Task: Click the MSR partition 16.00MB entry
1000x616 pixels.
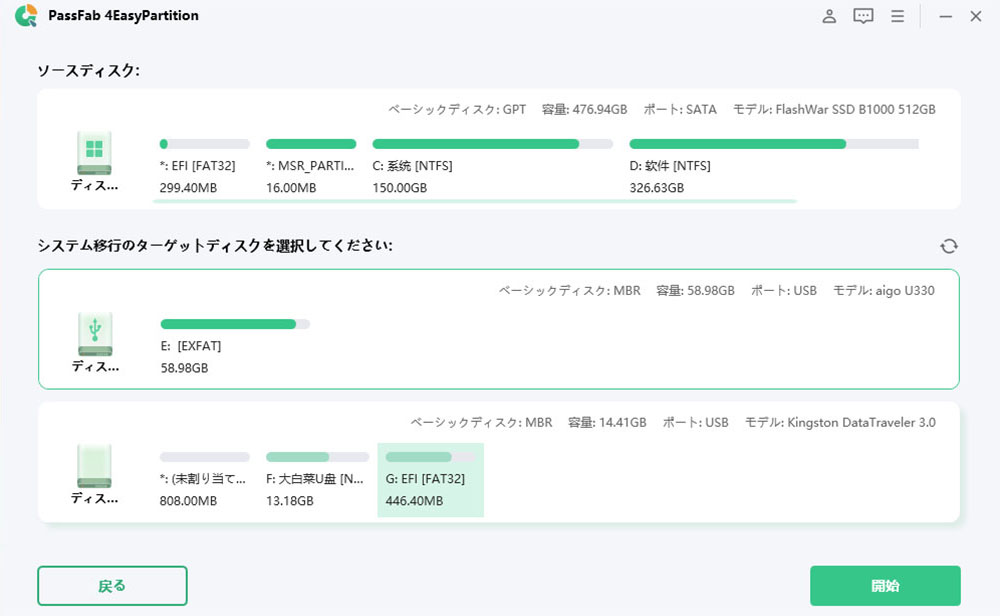Action: click(310, 166)
